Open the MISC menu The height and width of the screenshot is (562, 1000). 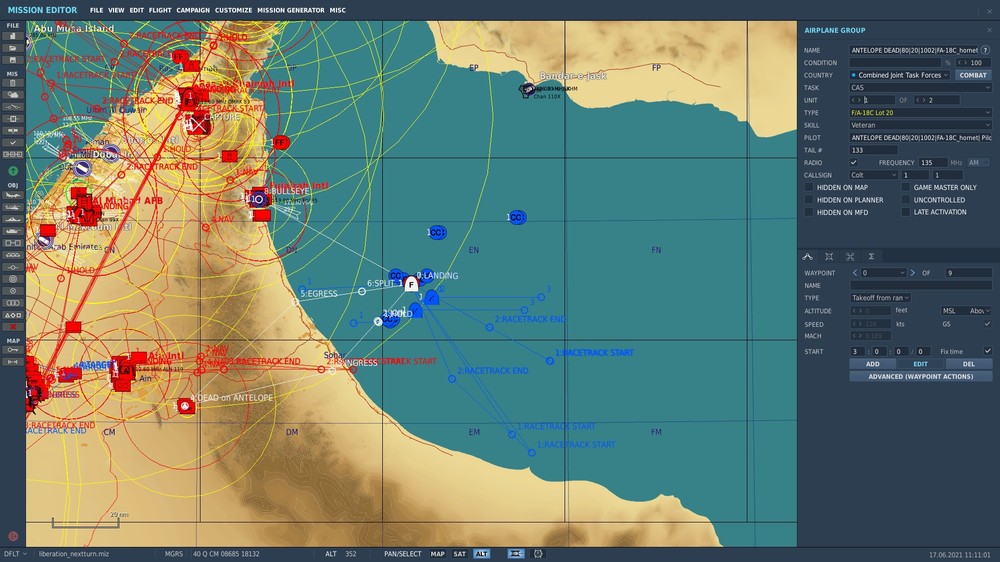click(337, 10)
